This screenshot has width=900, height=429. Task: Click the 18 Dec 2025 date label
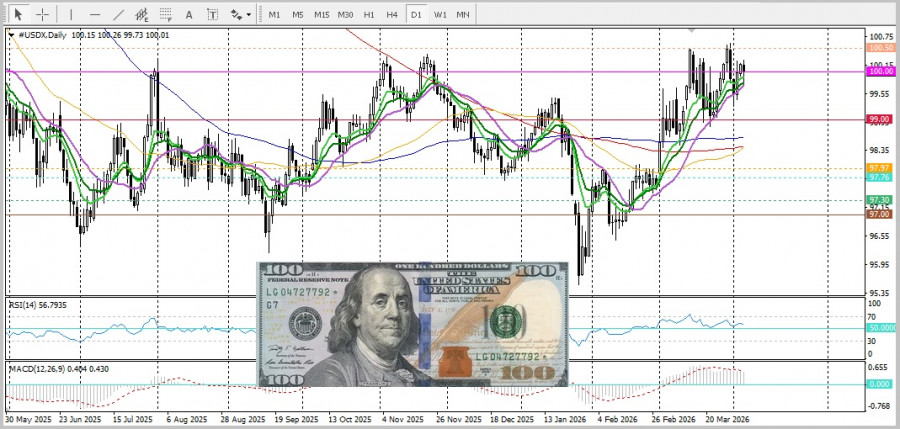pyautogui.click(x=510, y=419)
